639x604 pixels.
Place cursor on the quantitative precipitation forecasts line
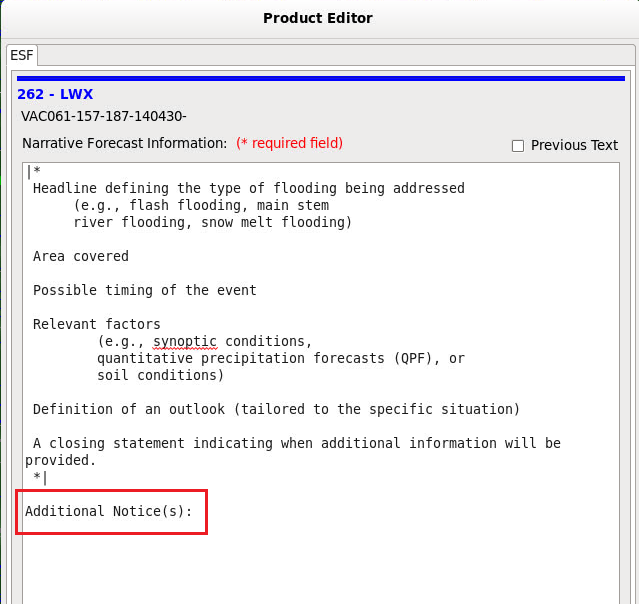(x=281, y=358)
